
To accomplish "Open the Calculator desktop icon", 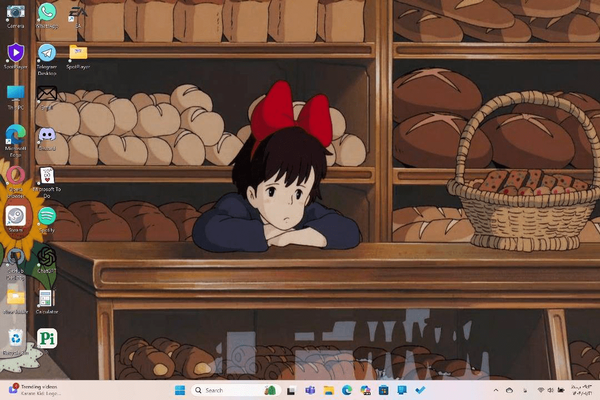I will 47,302.
